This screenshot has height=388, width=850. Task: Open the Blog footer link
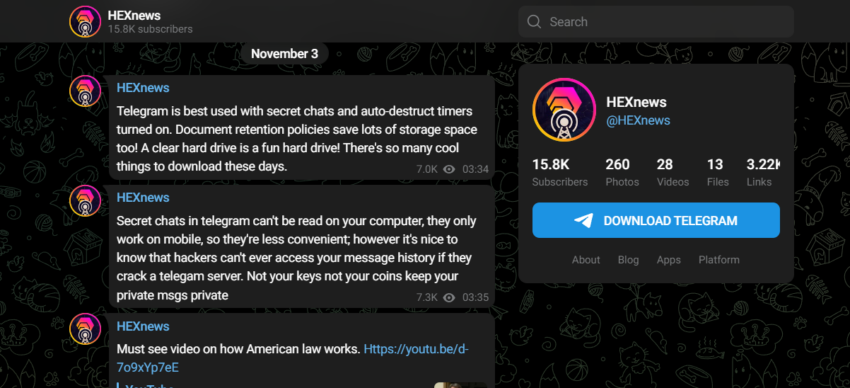click(x=628, y=260)
